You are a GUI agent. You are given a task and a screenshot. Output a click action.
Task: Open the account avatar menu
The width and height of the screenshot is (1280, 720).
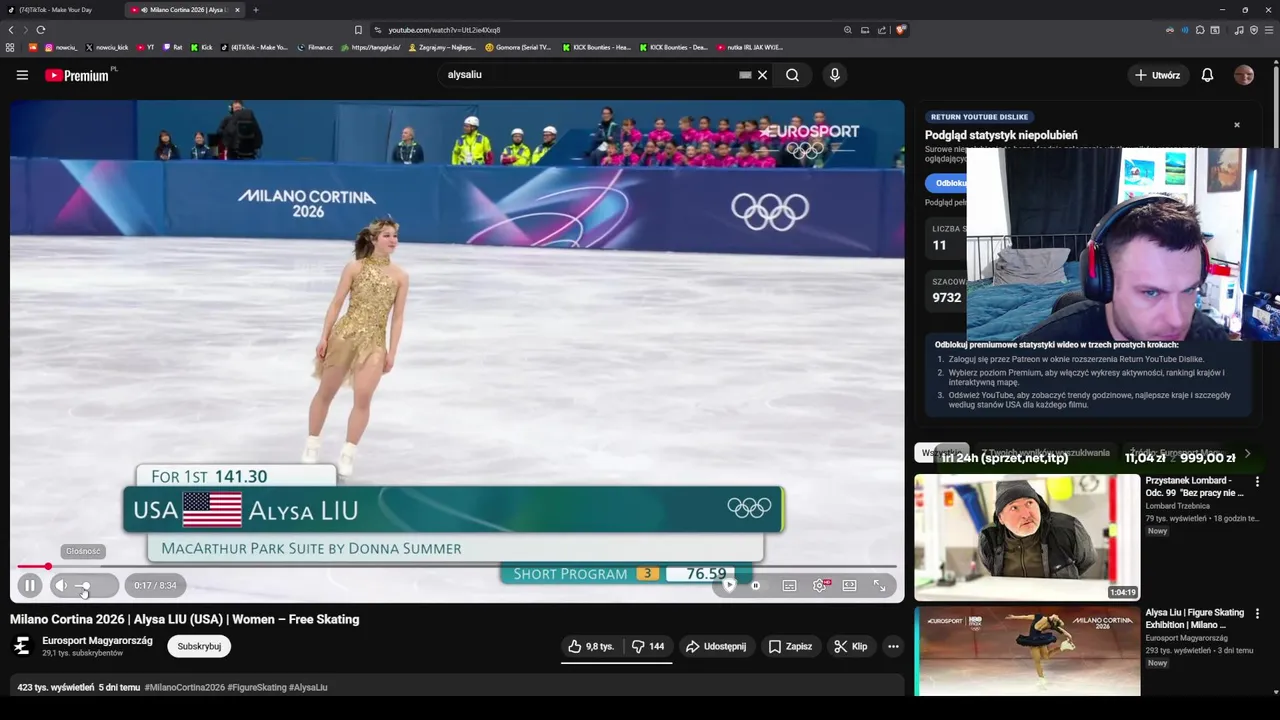point(1244,75)
